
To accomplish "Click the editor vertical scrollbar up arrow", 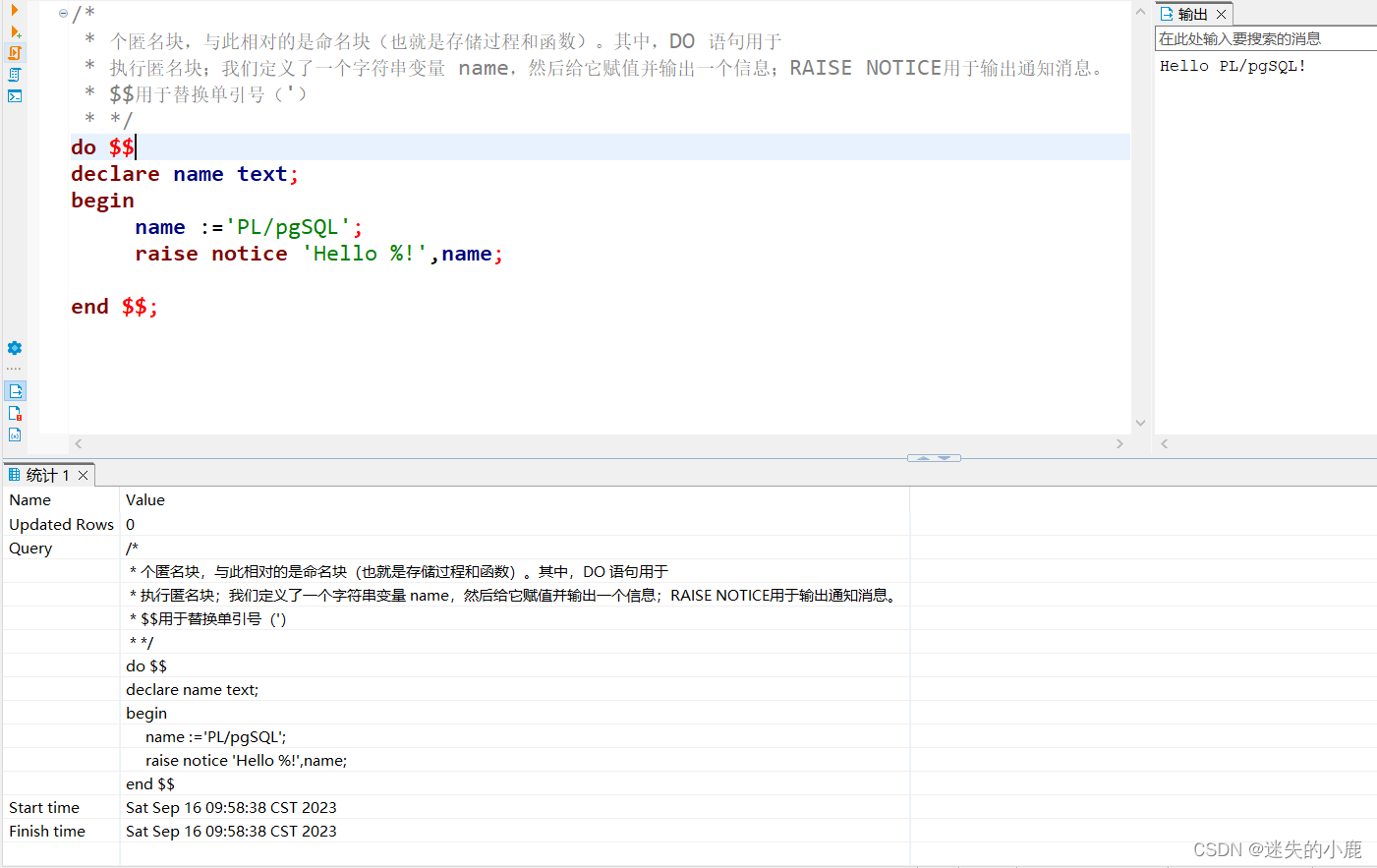I will click(1140, 12).
